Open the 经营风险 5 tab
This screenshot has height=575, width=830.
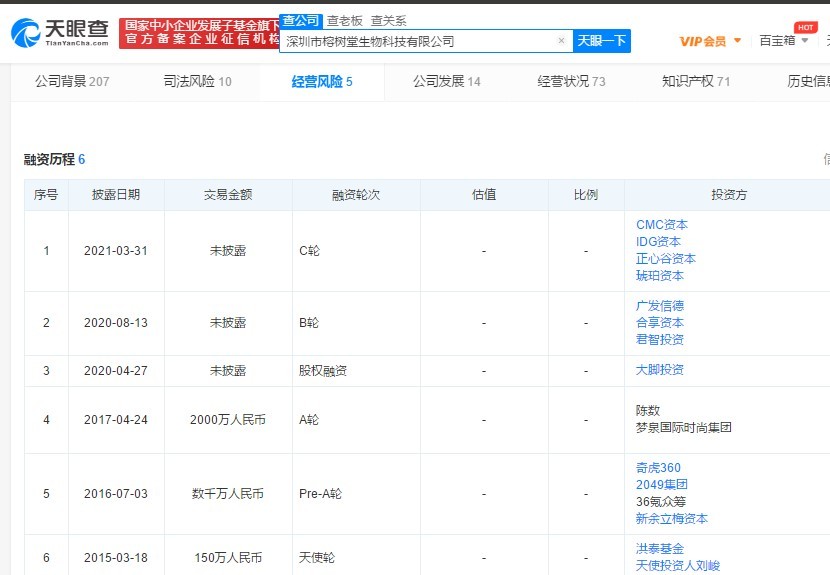(x=322, y=82)
